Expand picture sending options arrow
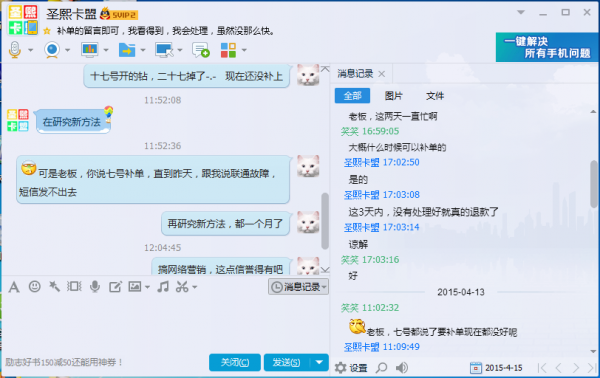 click(147, 287)
